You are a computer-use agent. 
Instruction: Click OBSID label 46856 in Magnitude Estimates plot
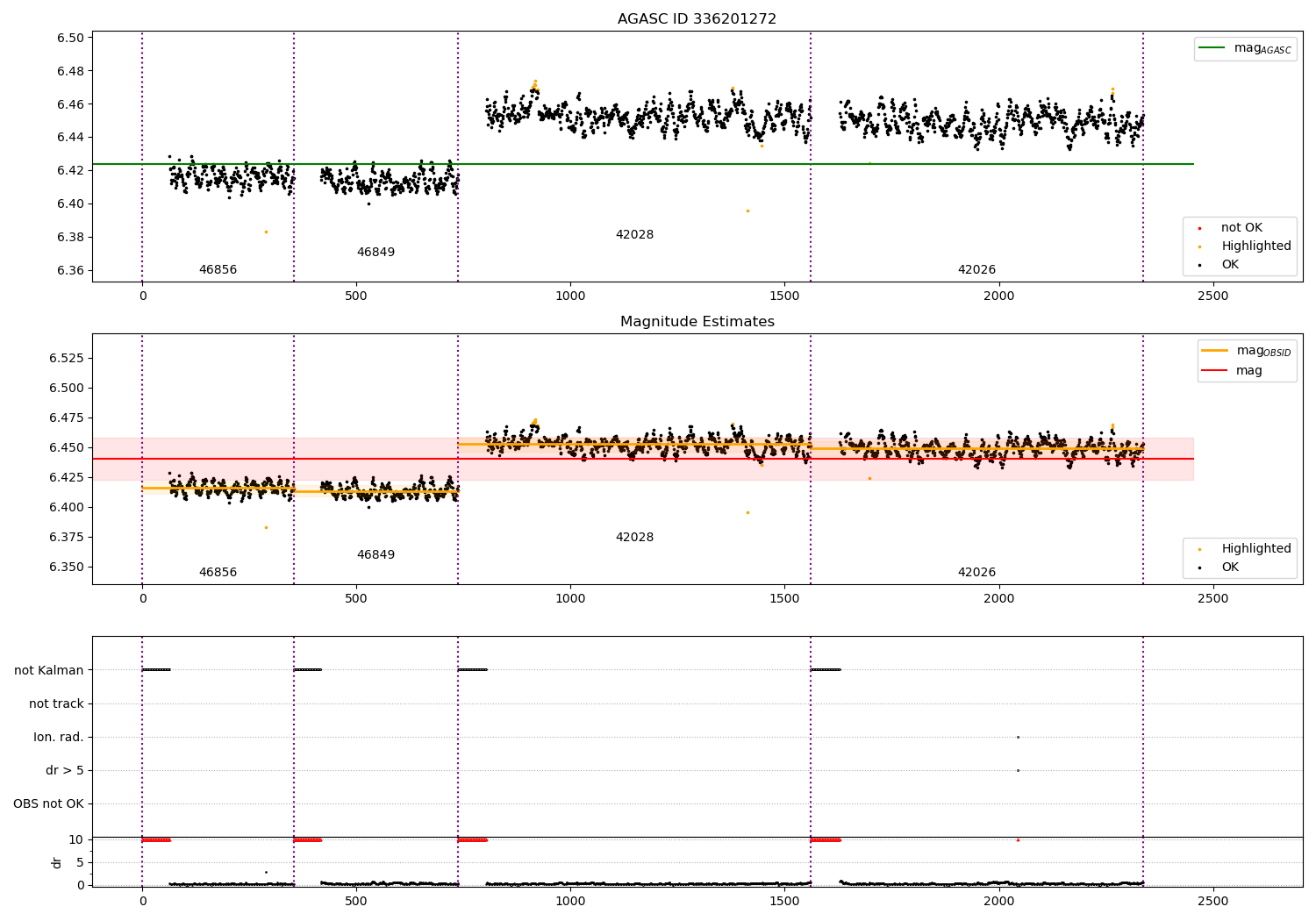tap(218, 573)
